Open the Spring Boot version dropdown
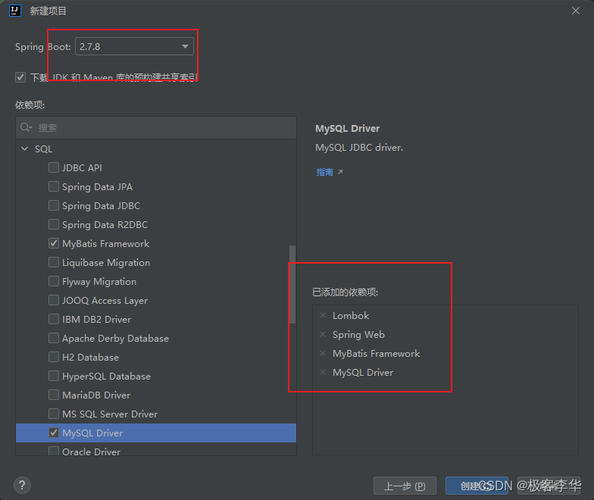594x500 pixels. tap(134, 47)
